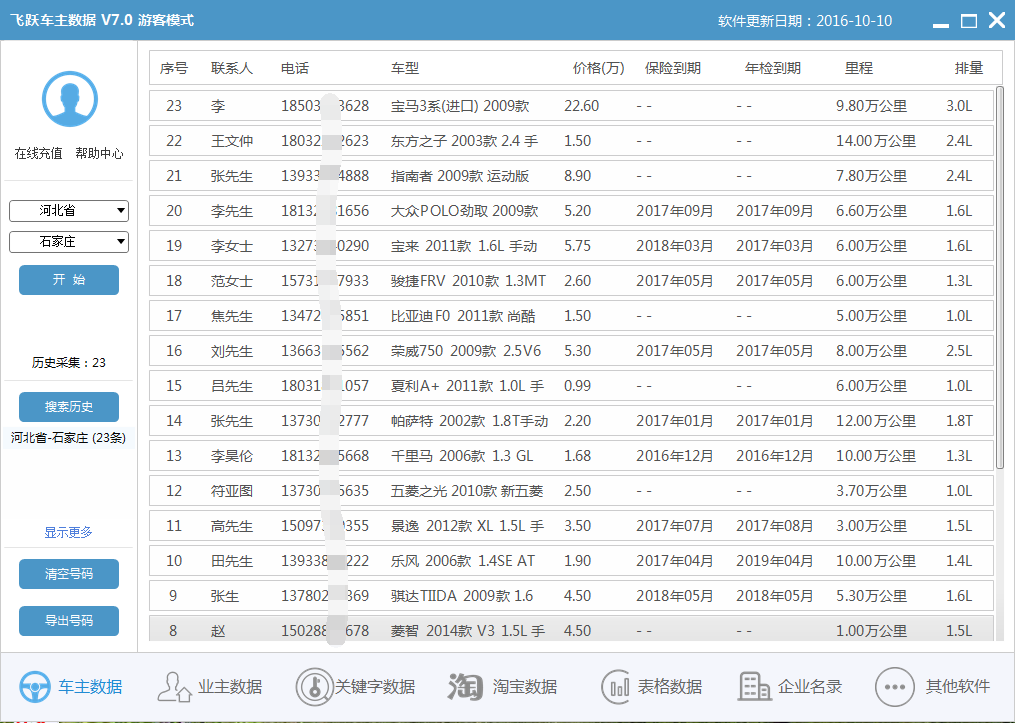Click the 其他软件 three-dots icon
The image size is (1015, 723).
pyautogui.click(x=894, y=687)
